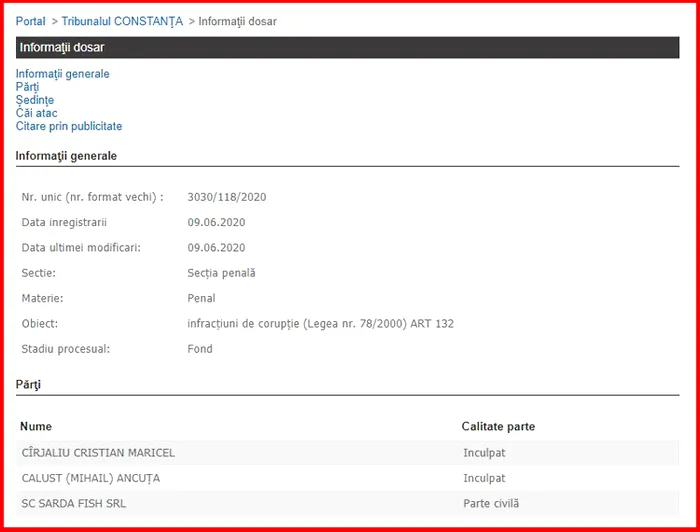700x532 pixels.
Task: Navigate to Ședințe link
Action: [35, 100]
